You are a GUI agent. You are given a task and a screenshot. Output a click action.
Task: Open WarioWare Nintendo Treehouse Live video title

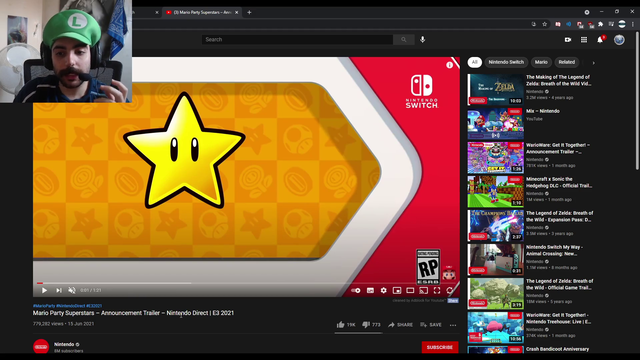pyautogui.click(x=558, y=318)
